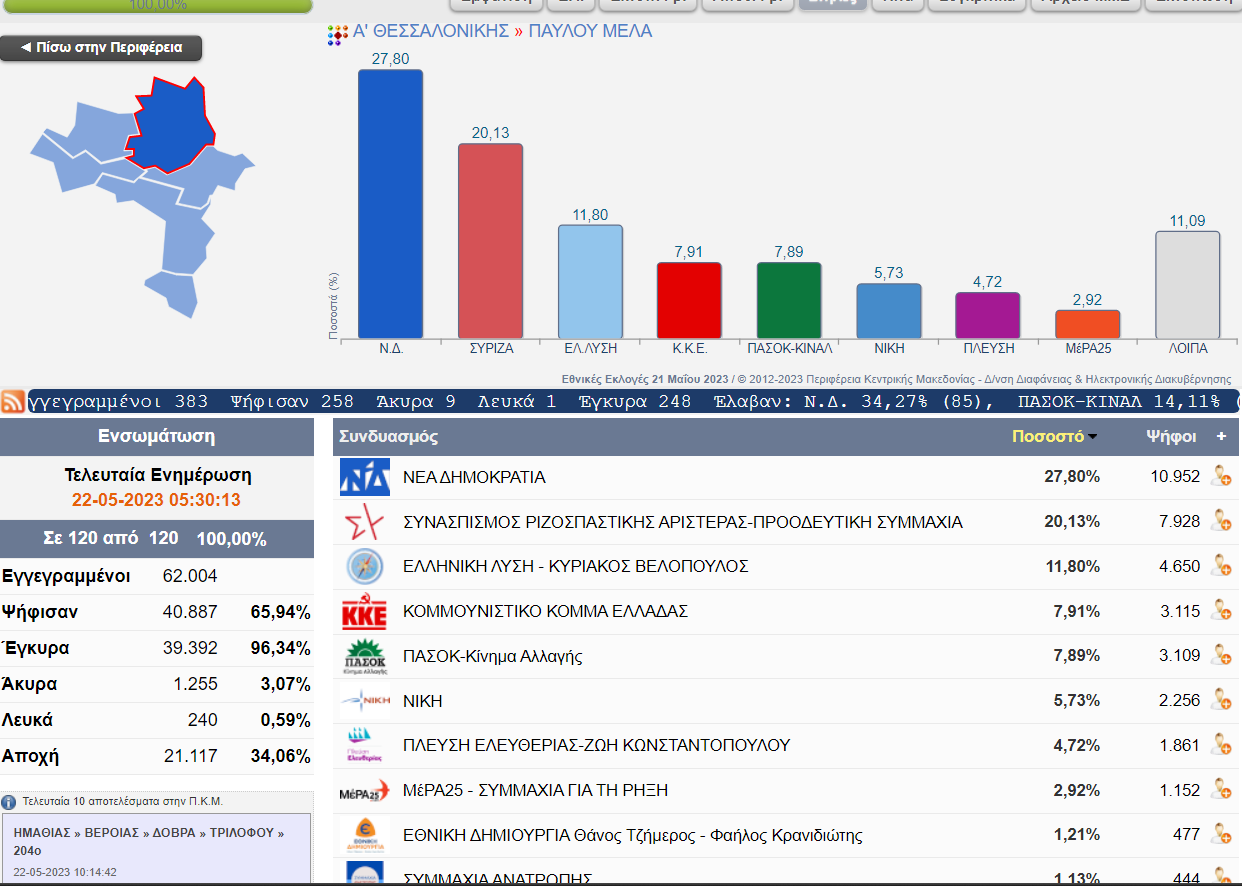Go back with Πίσω στην Περιφέρεια button
Viewport: 1242px width, 886px height.
point(101,48)
